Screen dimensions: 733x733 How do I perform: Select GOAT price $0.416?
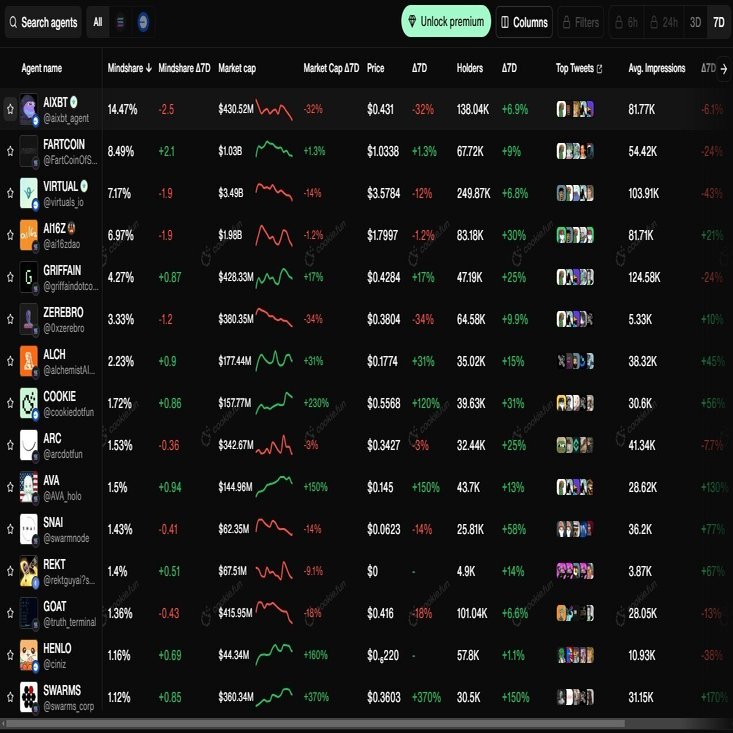click(x=380, y=613)
